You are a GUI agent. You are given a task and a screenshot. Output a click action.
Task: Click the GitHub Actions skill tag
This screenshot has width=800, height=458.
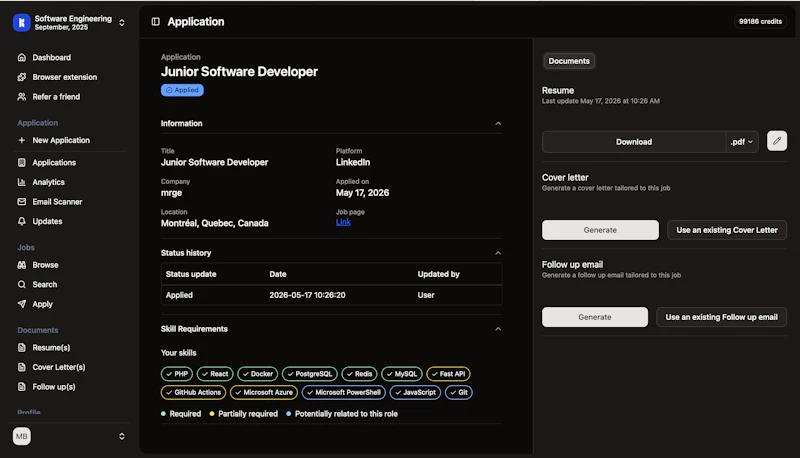point(193,392)
